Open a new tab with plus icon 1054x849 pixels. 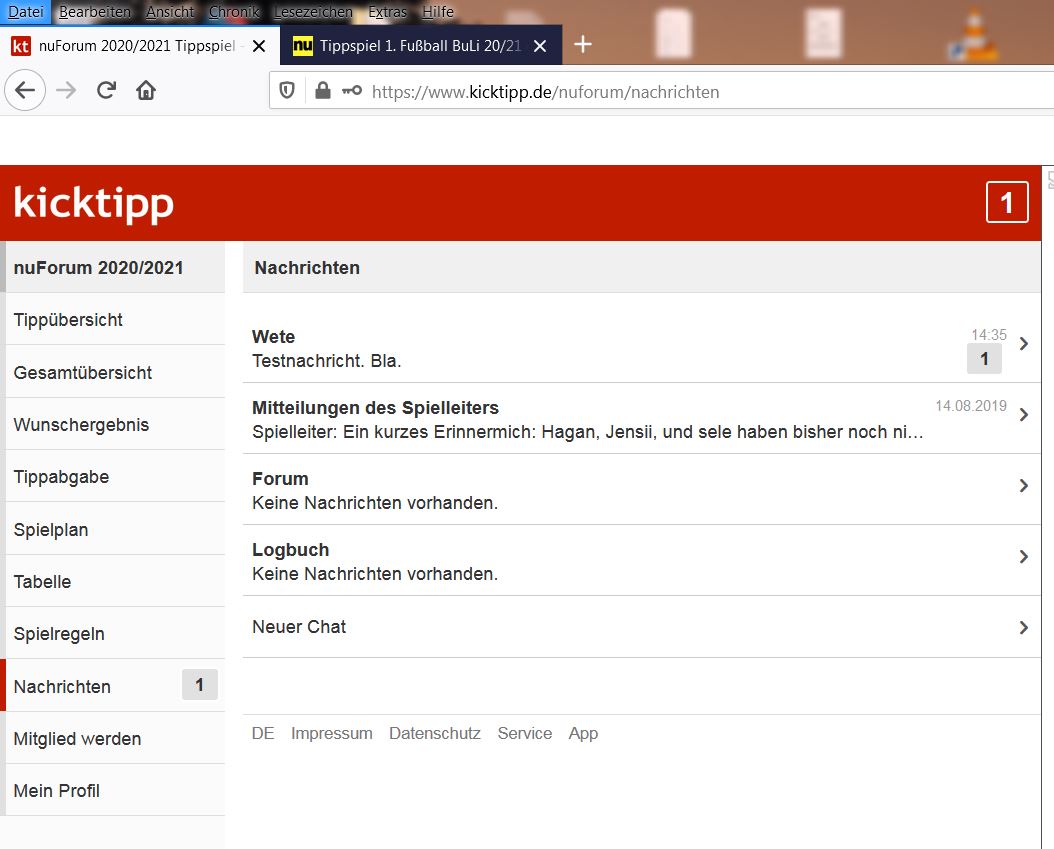click(583, 45)
